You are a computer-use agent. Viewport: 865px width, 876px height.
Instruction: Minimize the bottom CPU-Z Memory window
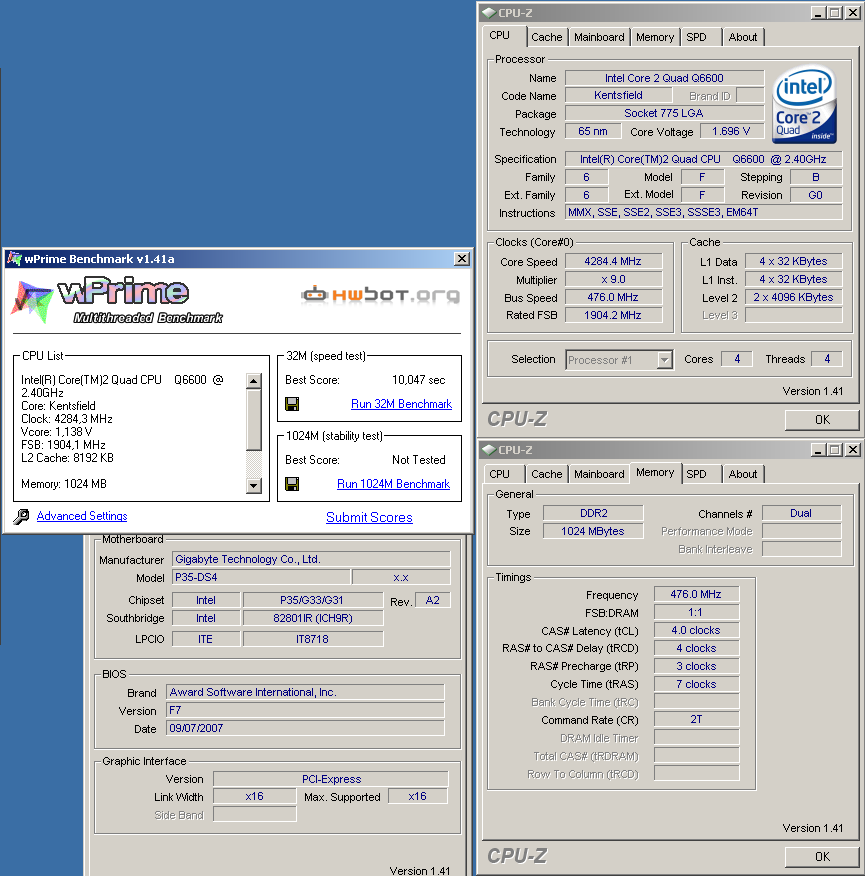(818, 449)
